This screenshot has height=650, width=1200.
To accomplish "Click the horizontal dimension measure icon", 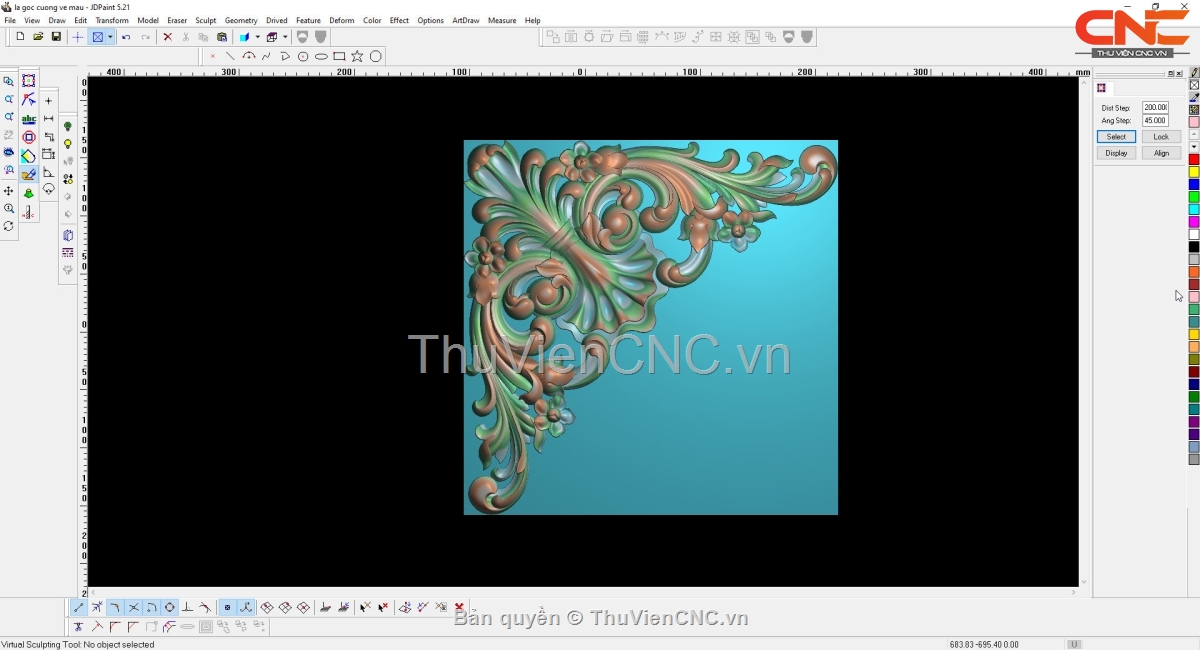I will tap(48, 119).
